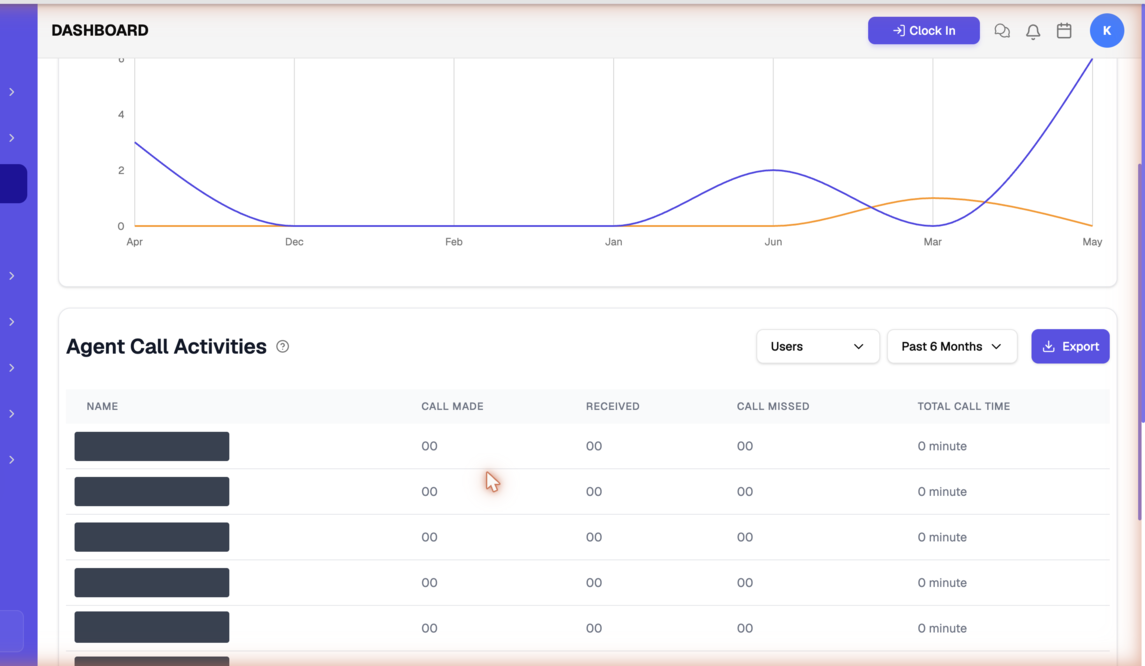Click the Agent Call Activities heading
1145x666 pixels.
(x=166, y=346)
